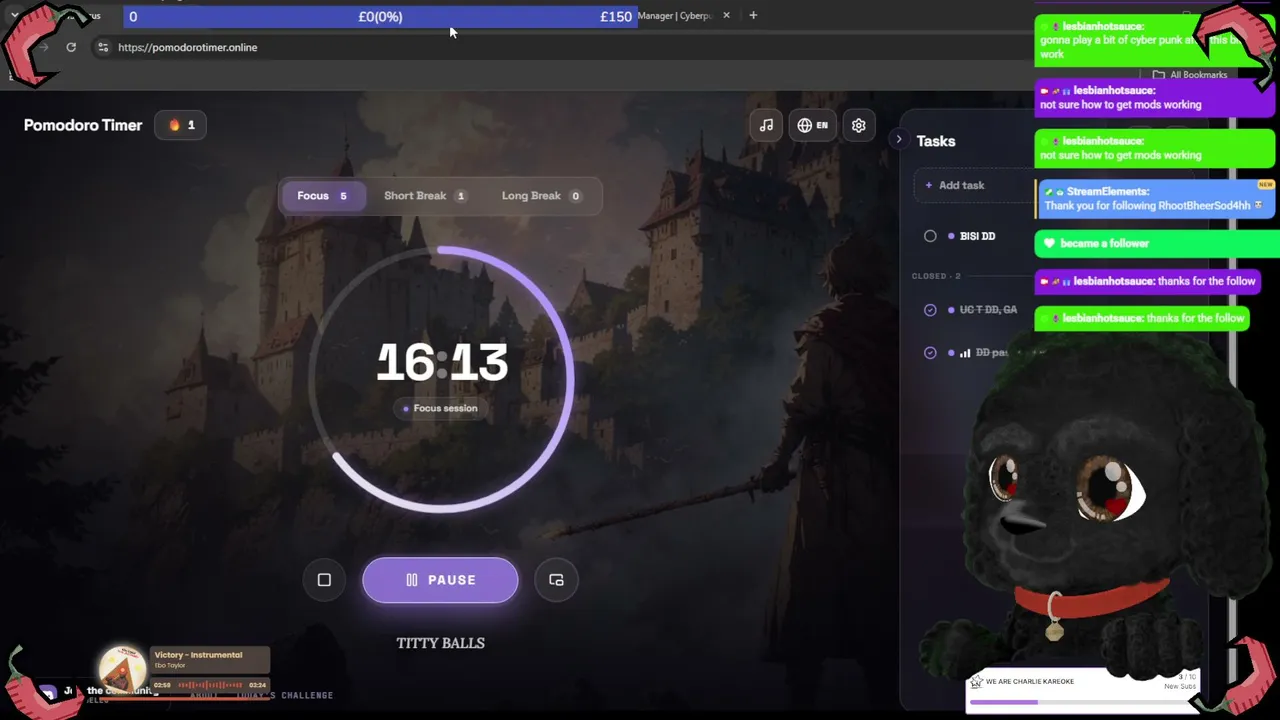Open the All Bookmarks folder
The height and width of the screenshot is (720, 1280).
point(1190,75)
